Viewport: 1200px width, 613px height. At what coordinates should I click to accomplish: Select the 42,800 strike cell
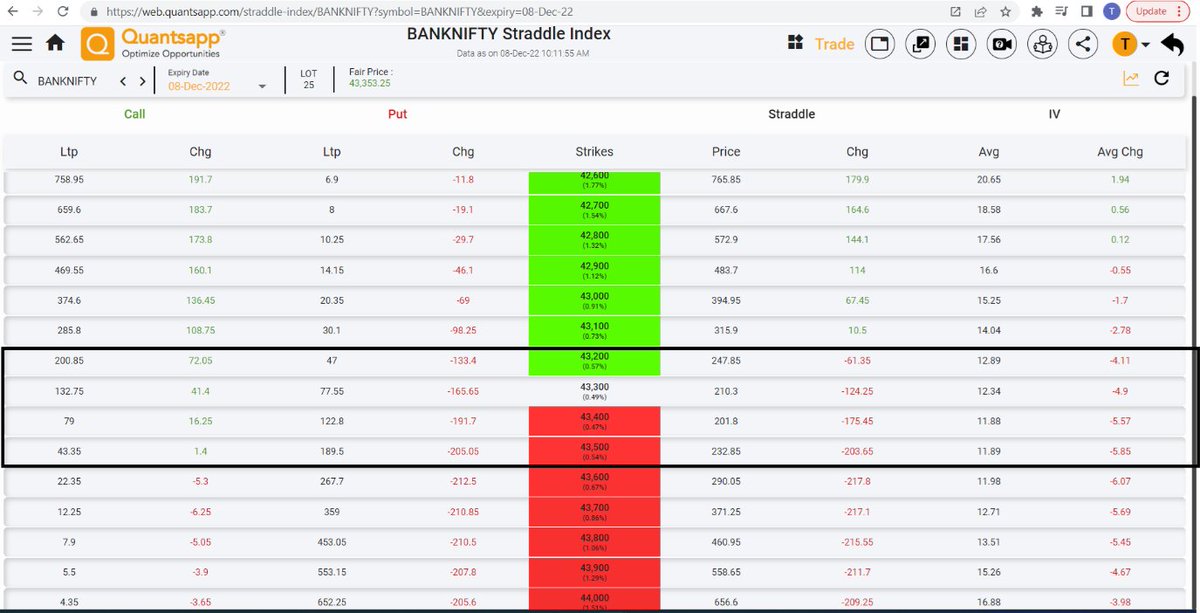click(594, 240)
